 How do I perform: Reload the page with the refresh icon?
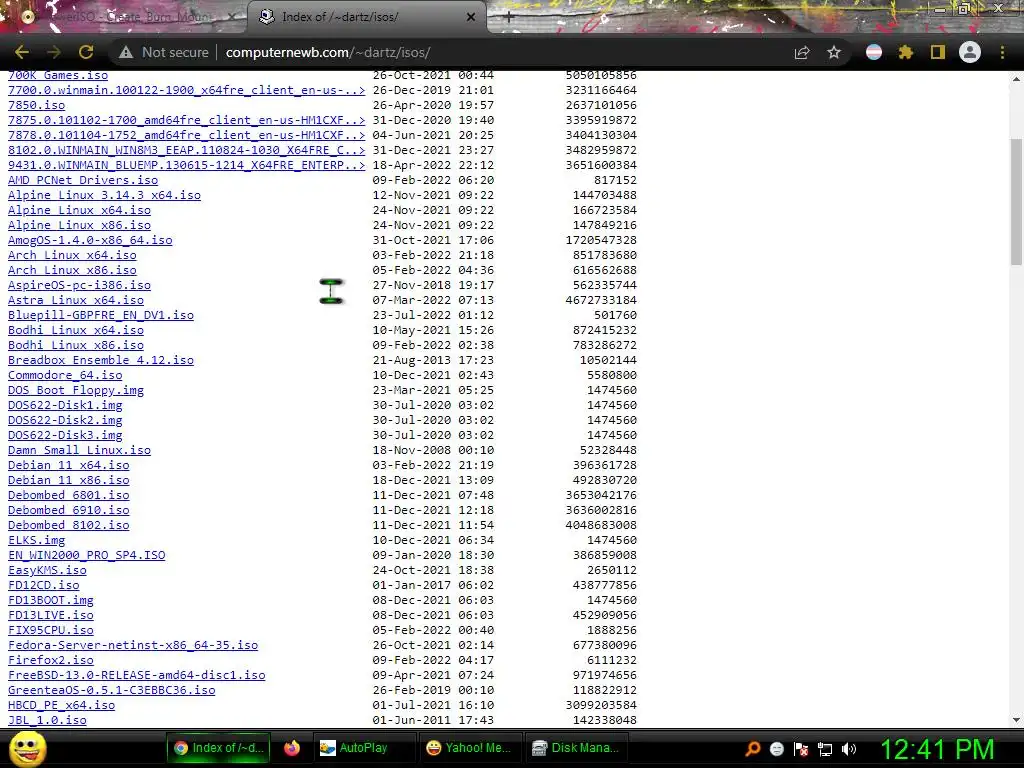pyautogui.click(x=86, y=52)
